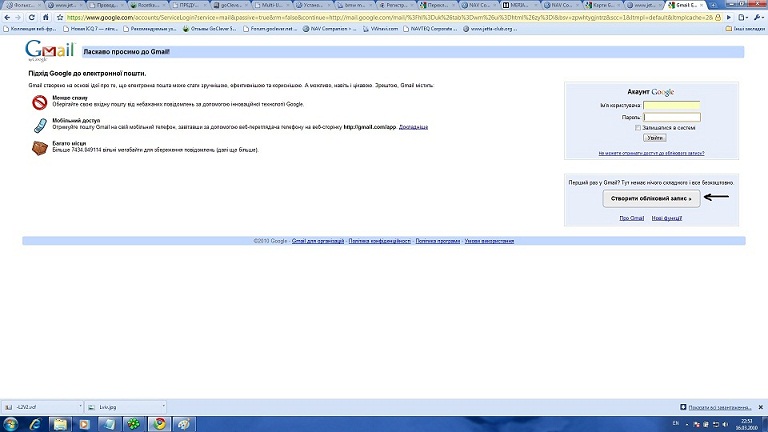The height and width of the screenshot is (432, 768).
Task: Open the privacy policy footer link
Action: (380, 241)
